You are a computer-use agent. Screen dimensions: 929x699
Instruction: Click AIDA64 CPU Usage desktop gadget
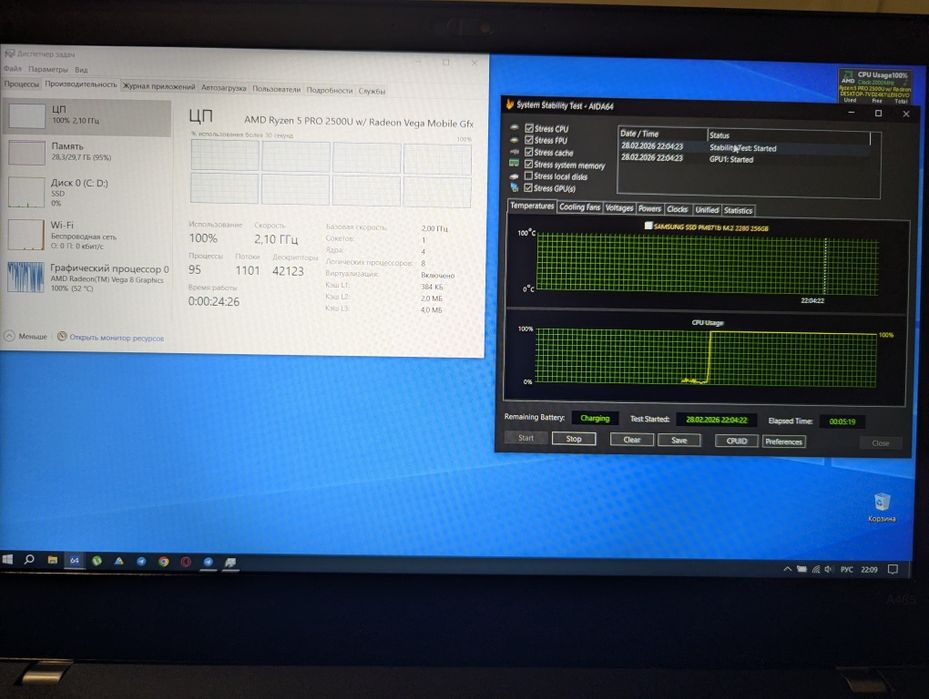tap(874, 86)
